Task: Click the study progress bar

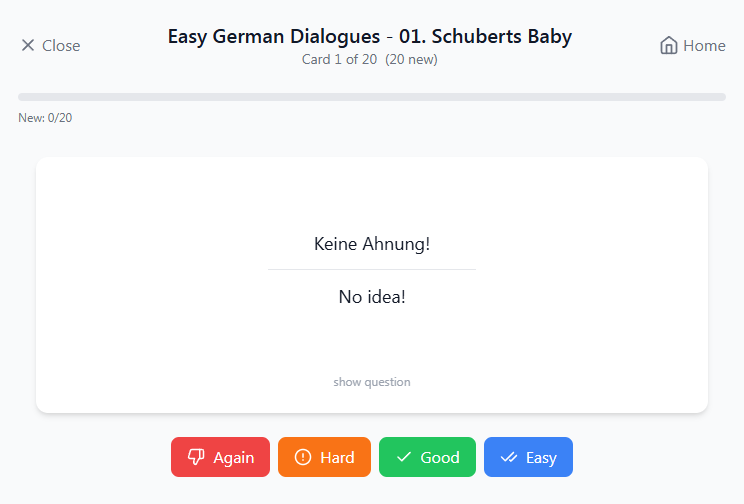Action: (372, 97)
